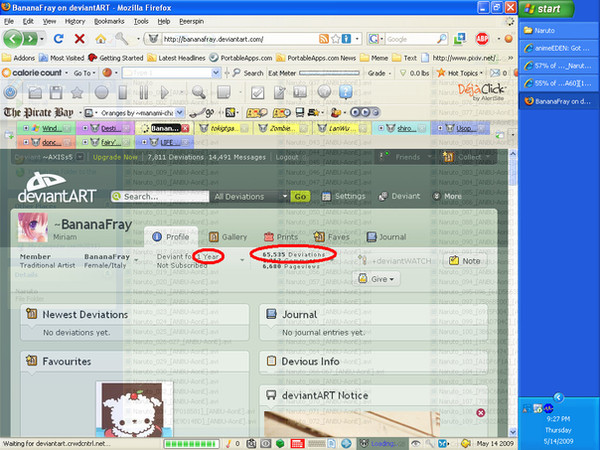Stop loading with the red X
Image resolution: width=600 pixels, height=450 pixels.
[80, 39]
